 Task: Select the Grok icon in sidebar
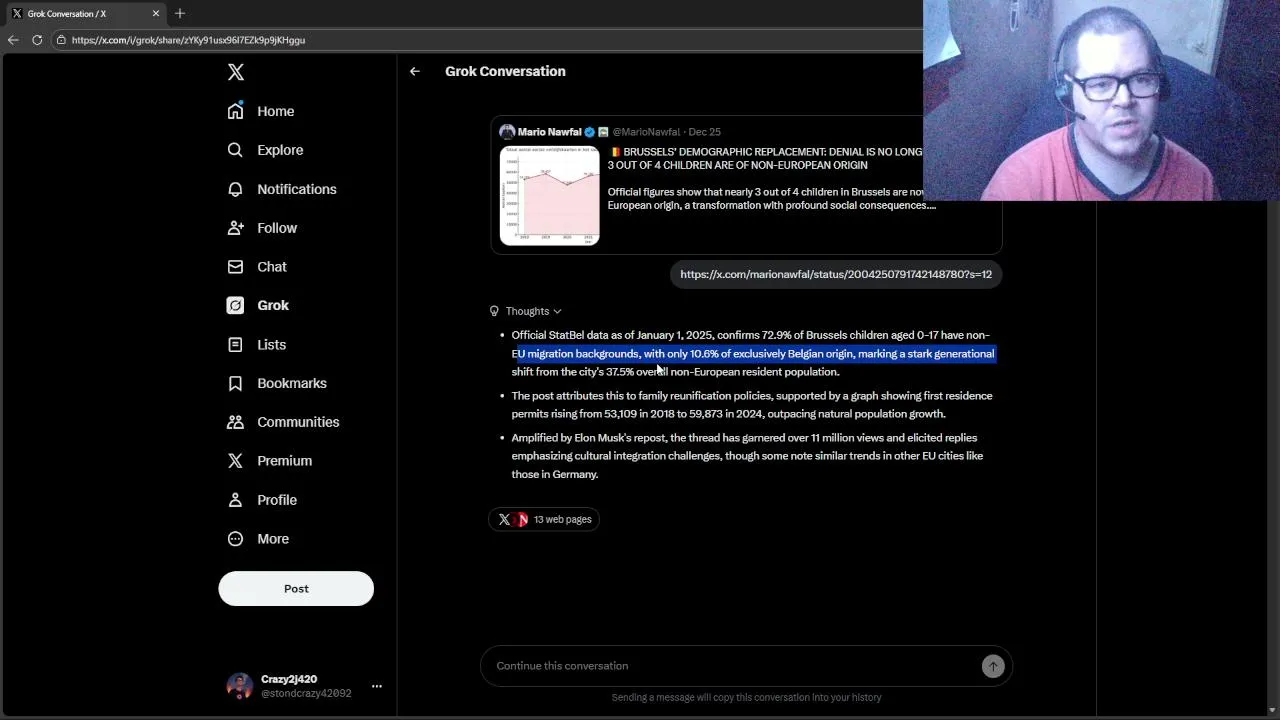tap(235, 306)
